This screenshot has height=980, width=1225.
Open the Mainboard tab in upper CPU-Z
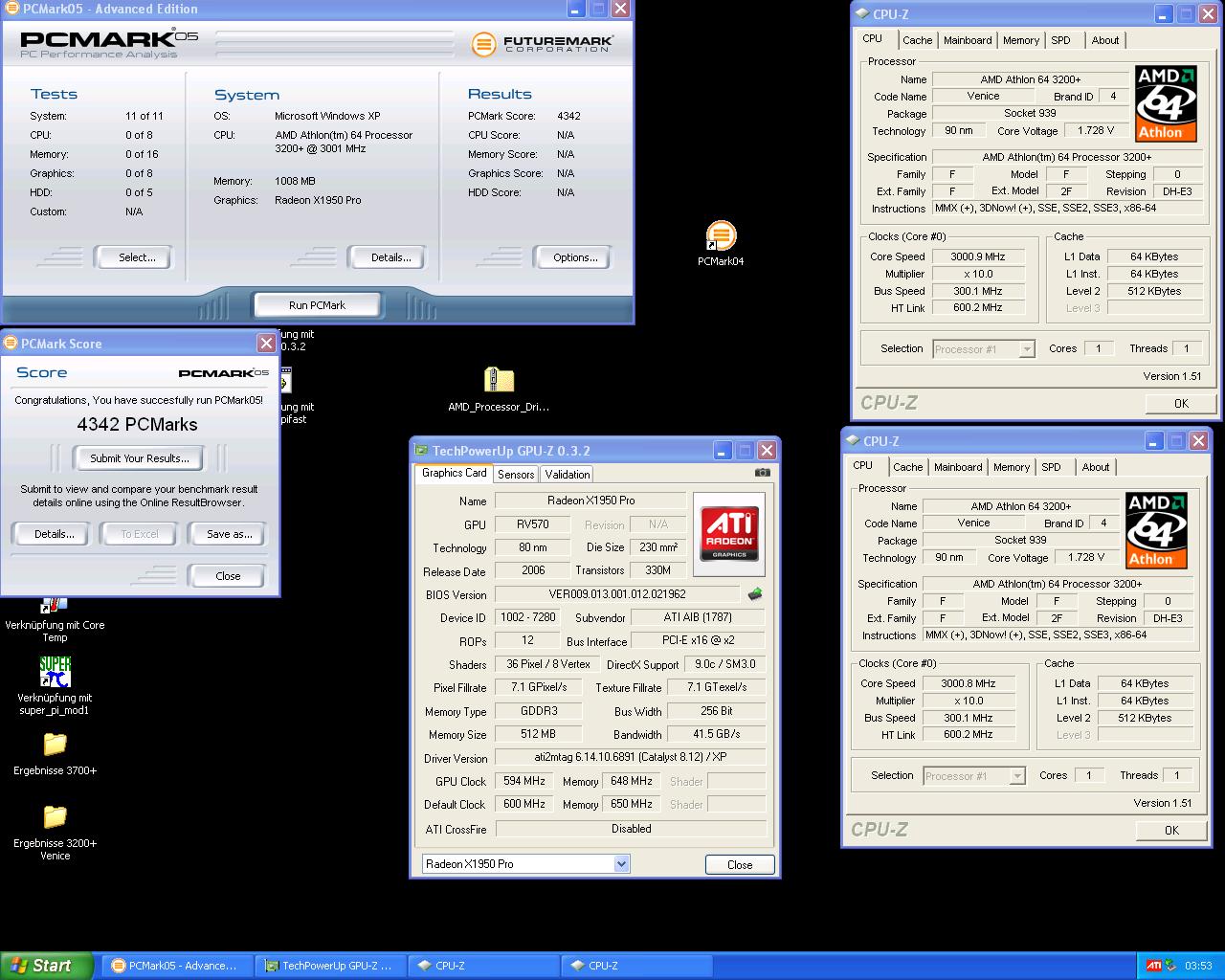pyautogui.click(x=968, y=40)
